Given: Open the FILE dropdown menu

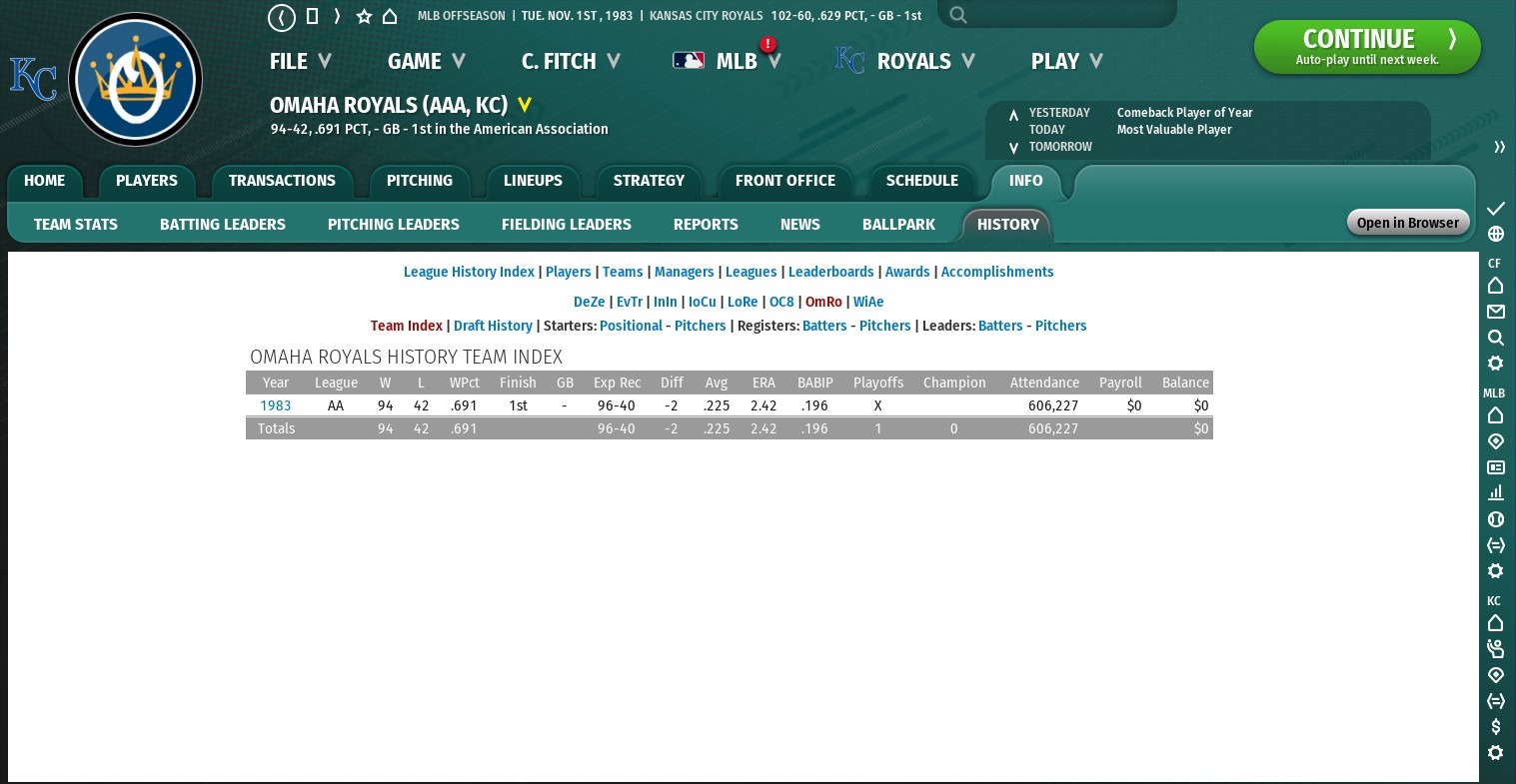Looking at the screenshot, I should tap(299, 61).
